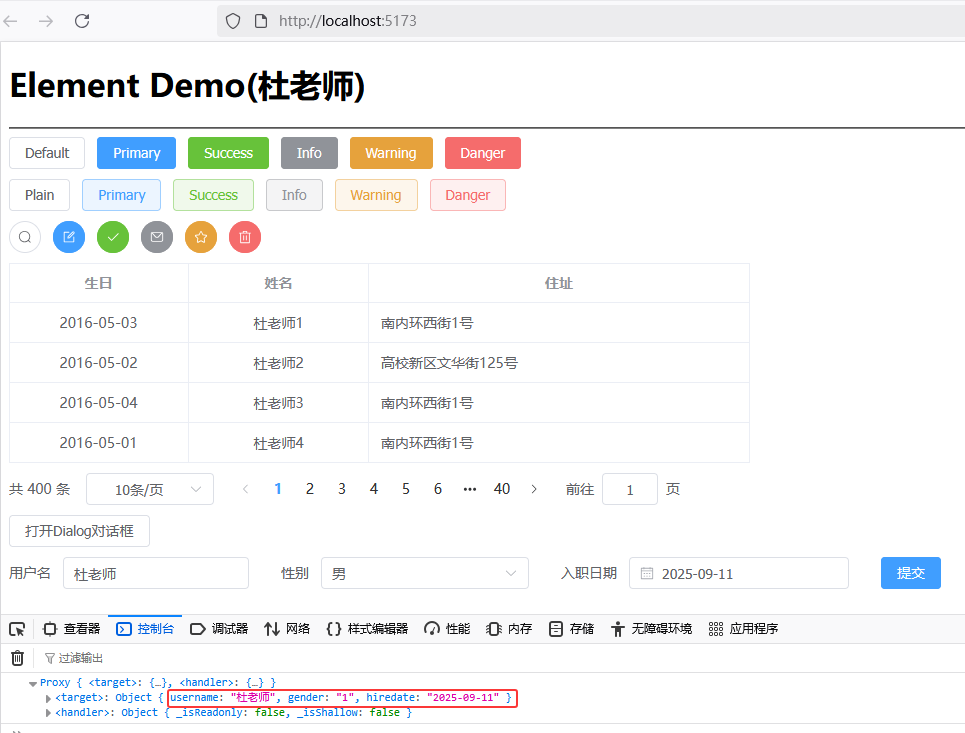Go to page 3 in pagination

pos(342,489)
